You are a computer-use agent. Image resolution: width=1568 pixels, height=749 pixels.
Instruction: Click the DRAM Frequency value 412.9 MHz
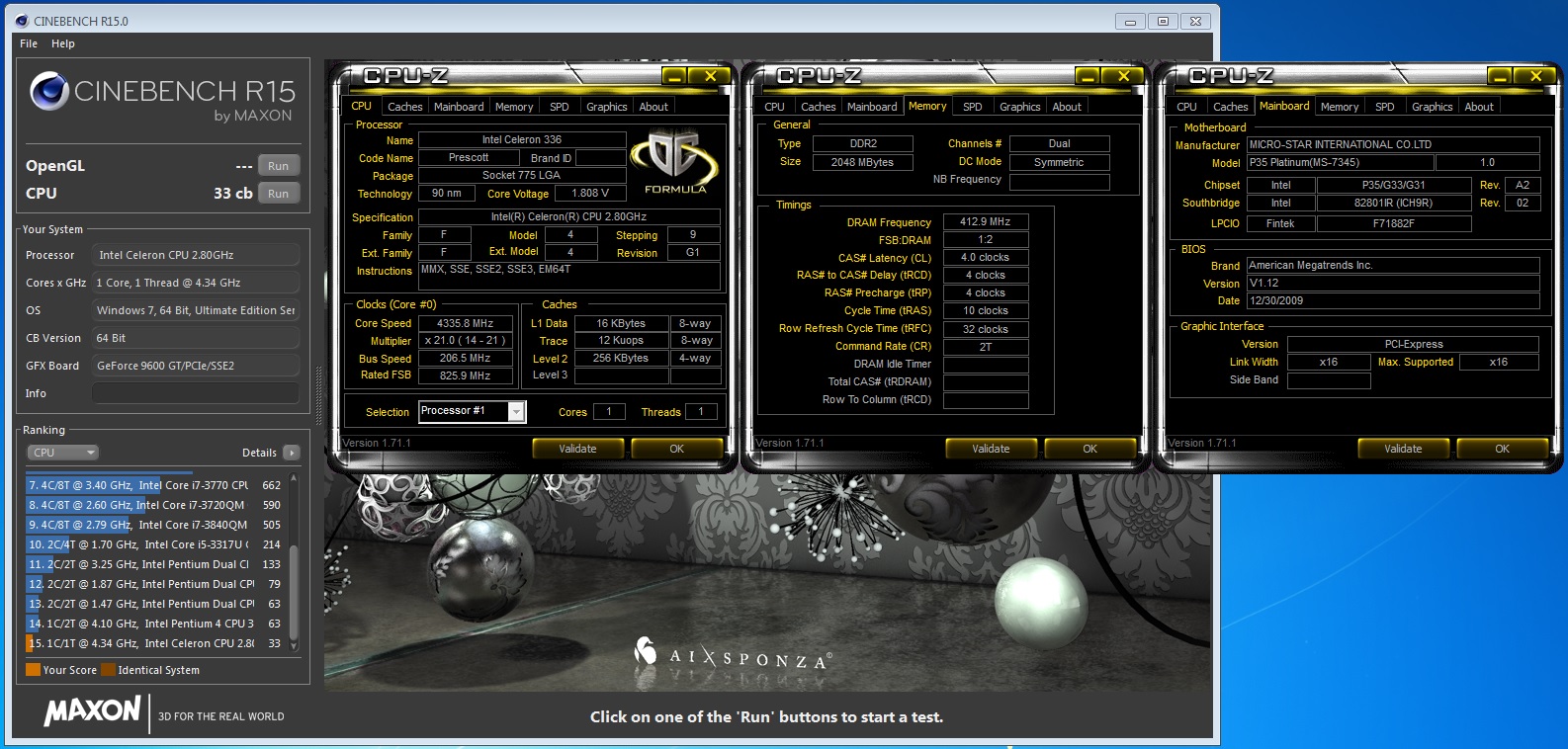(x=986, y=221)
